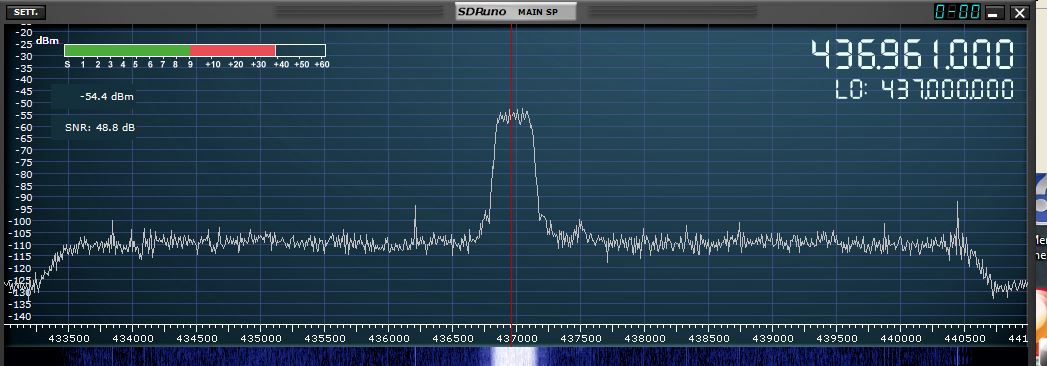Click the -54.4 dBm power readout

pyautogui.click(x=107, y=97)
